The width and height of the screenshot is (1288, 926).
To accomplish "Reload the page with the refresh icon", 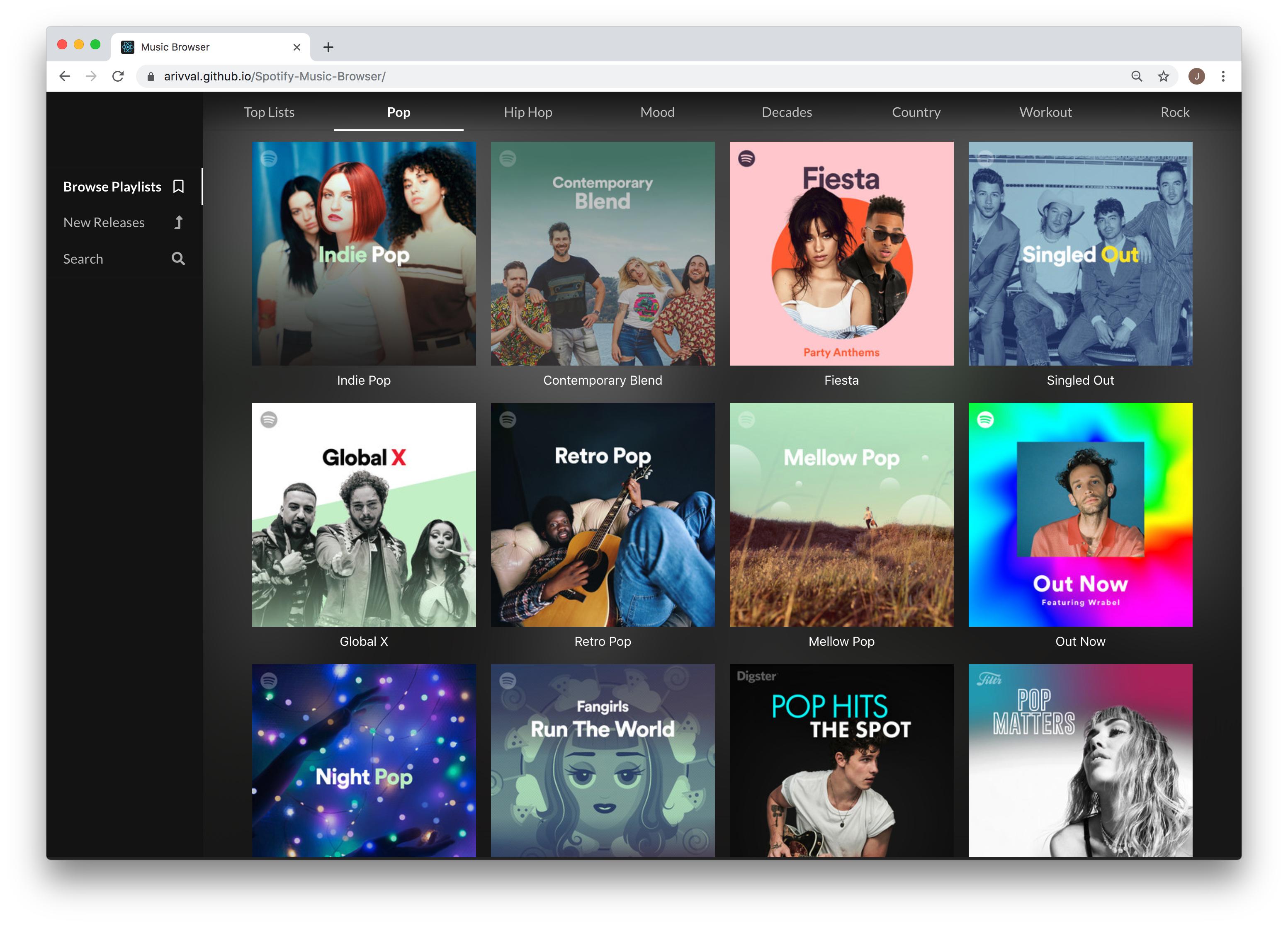I will (x=117, y=76).
